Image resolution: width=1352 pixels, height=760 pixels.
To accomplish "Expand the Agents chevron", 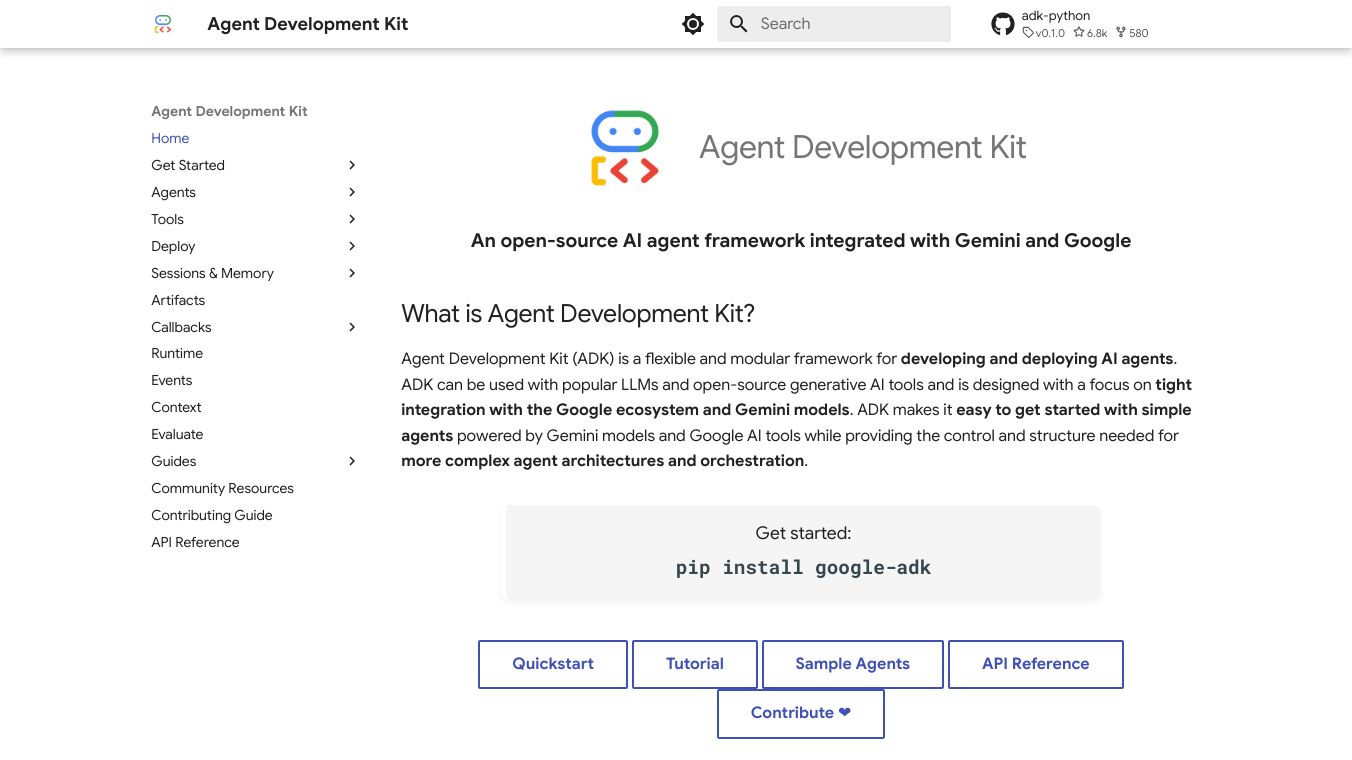I will point(352,192).
